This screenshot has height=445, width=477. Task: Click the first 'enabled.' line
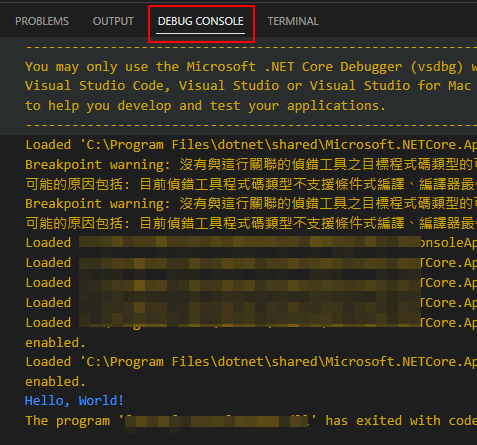tap(55, 343)
